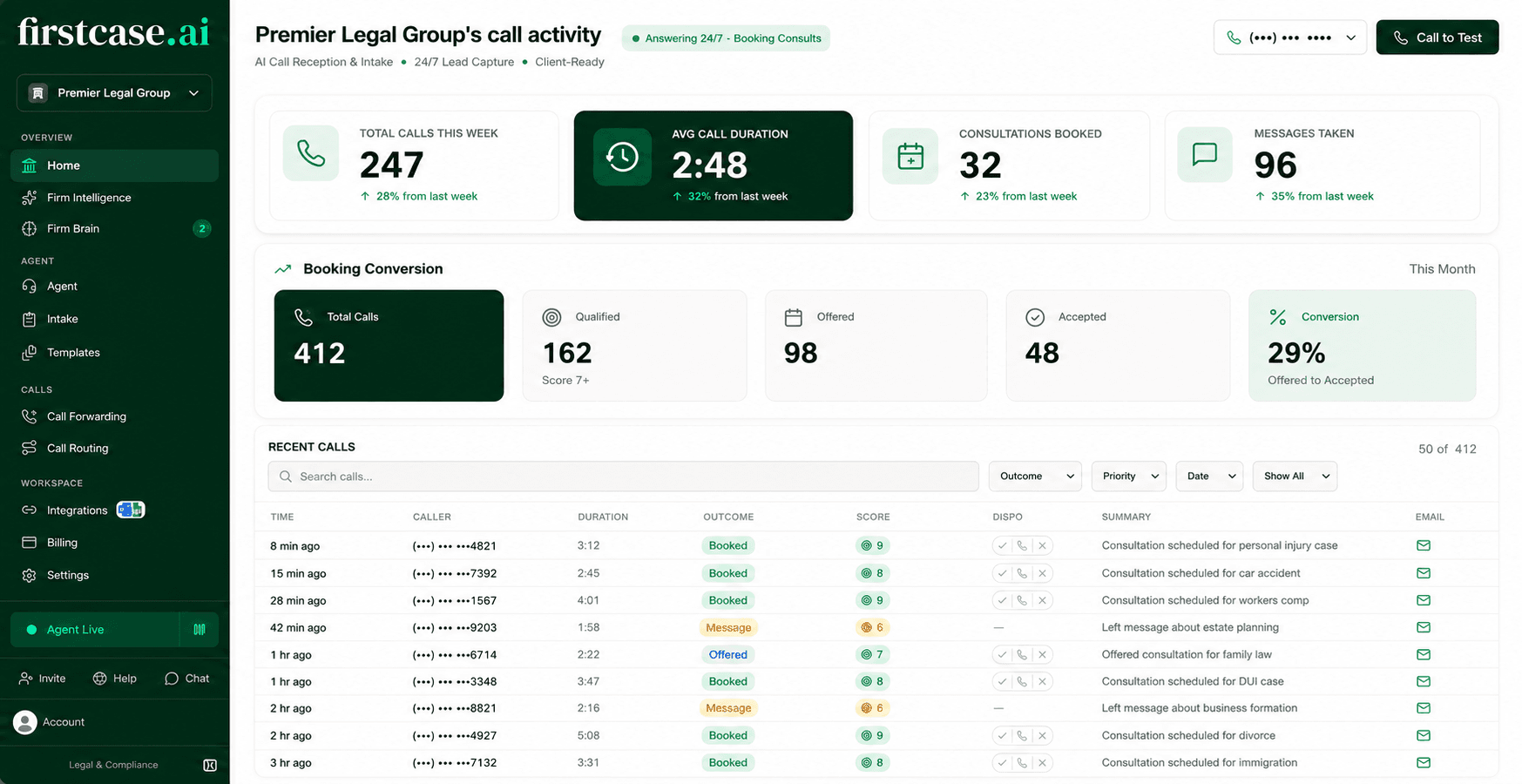Viewport: 1522px width, 784px height.
Task: Go to Home in sidebar
Action: [x=114, y=166]
